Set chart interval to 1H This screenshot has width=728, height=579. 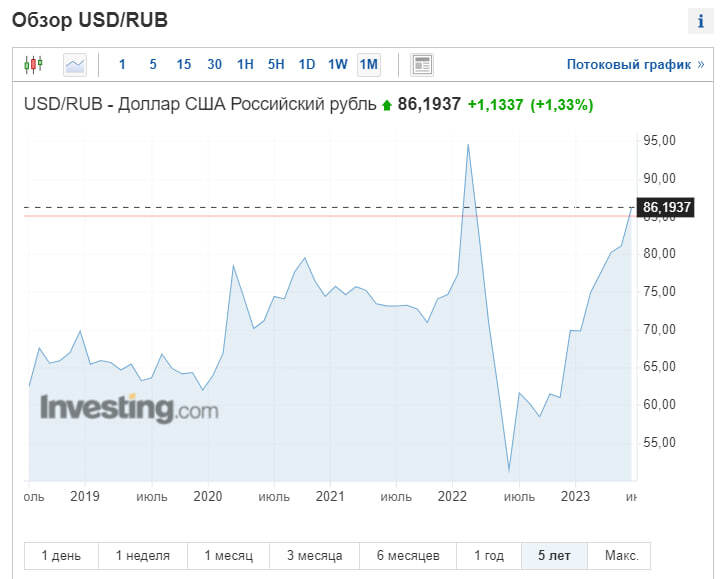(245, 65)
